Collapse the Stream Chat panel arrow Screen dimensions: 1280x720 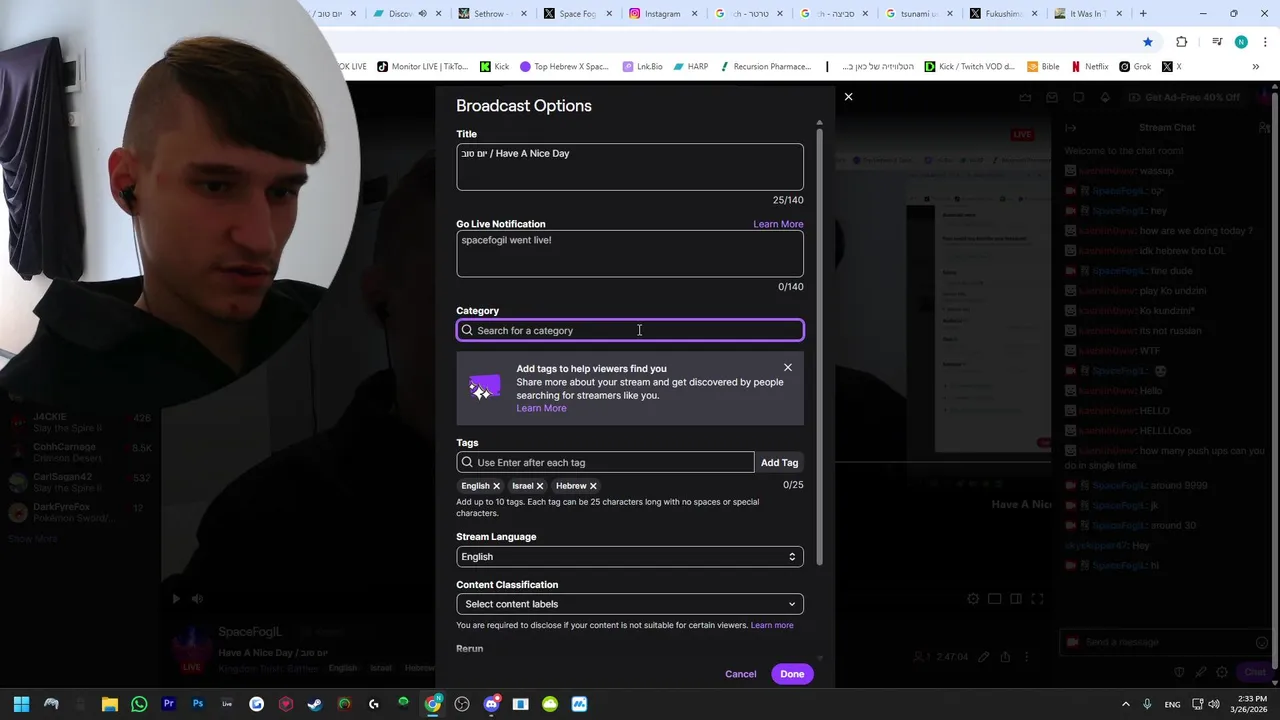(1070, 128)
